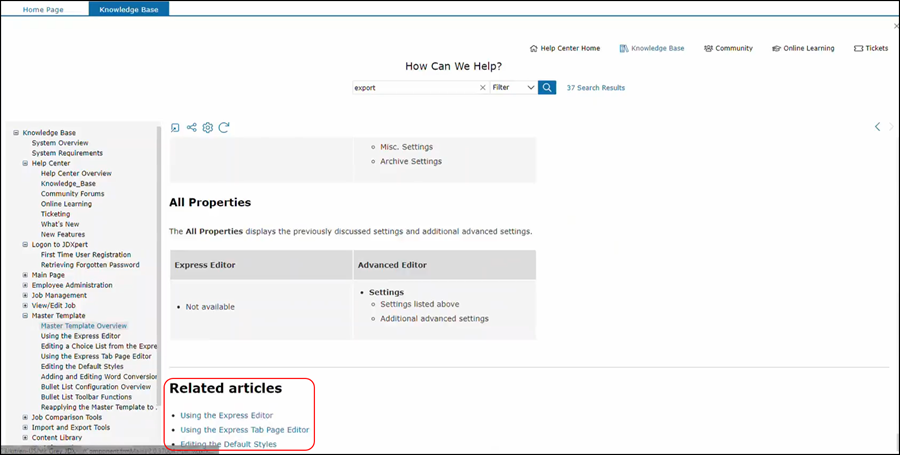Open Using the Express Editor related article
The height and width of the screenshot is (456, 900).
pos(226,415)
